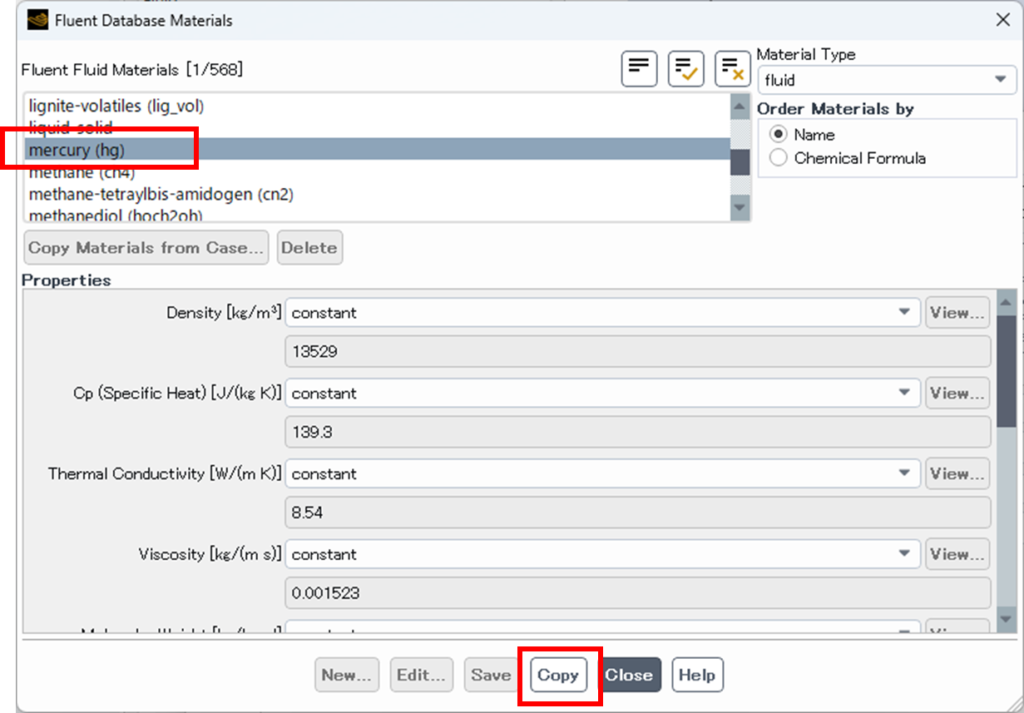Click the Copy button
Viewport: 1024px width, 713px height.
(x=558, y=674)
